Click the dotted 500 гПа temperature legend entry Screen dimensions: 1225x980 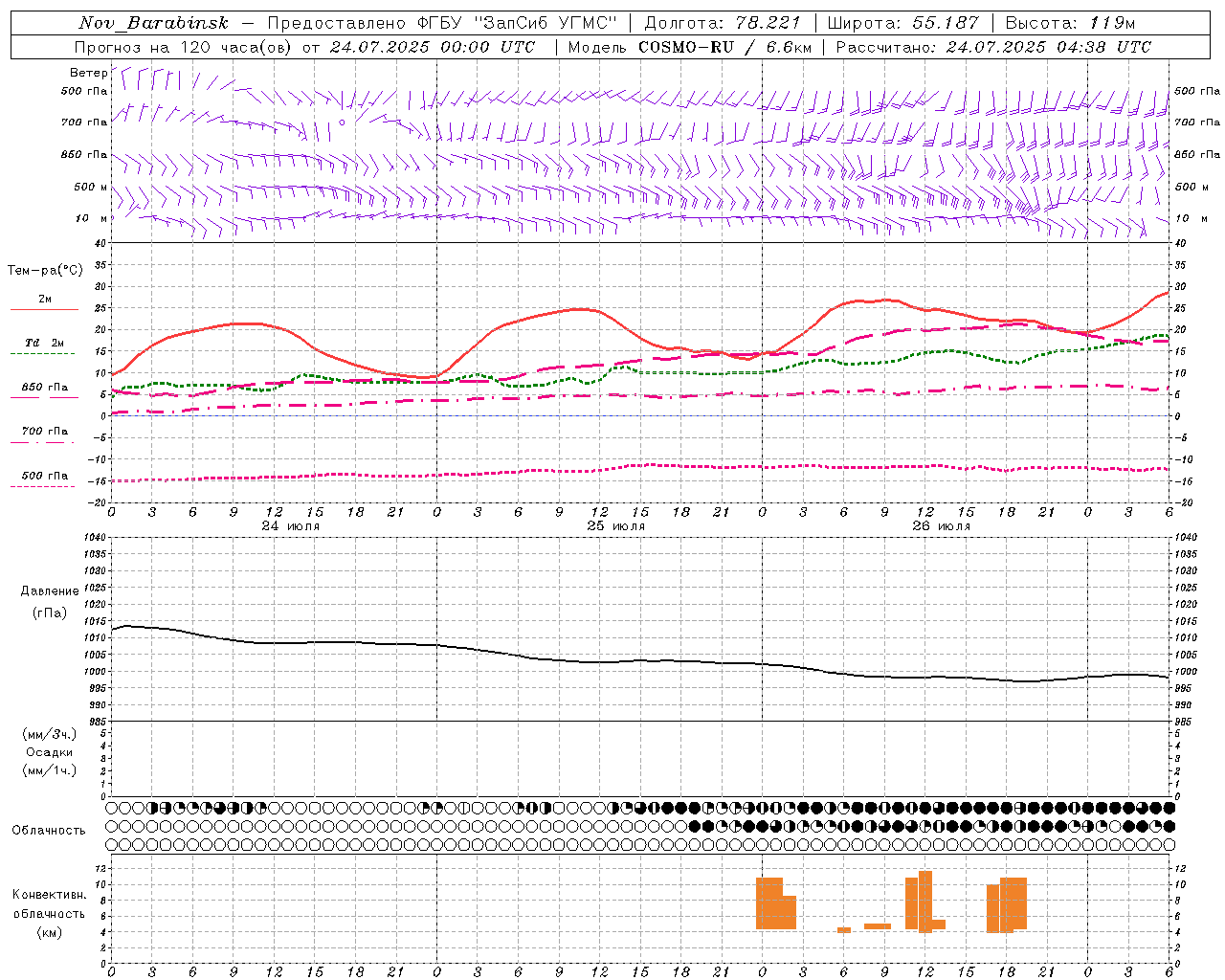tap(44, 479)
